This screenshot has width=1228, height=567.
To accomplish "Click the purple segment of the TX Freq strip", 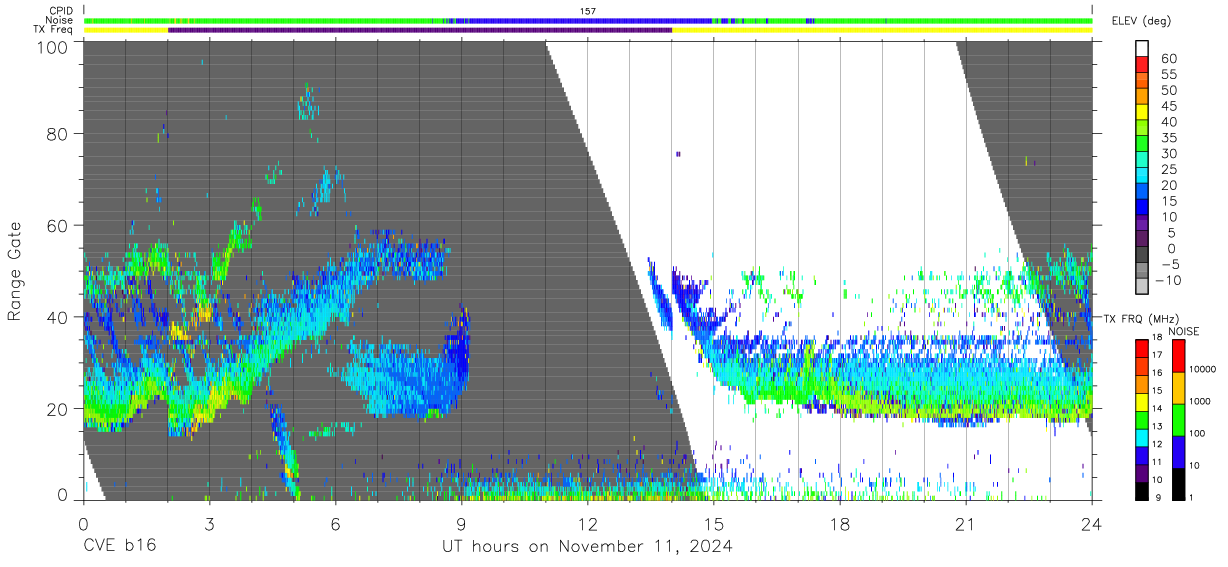I will [x=420, y=29].
